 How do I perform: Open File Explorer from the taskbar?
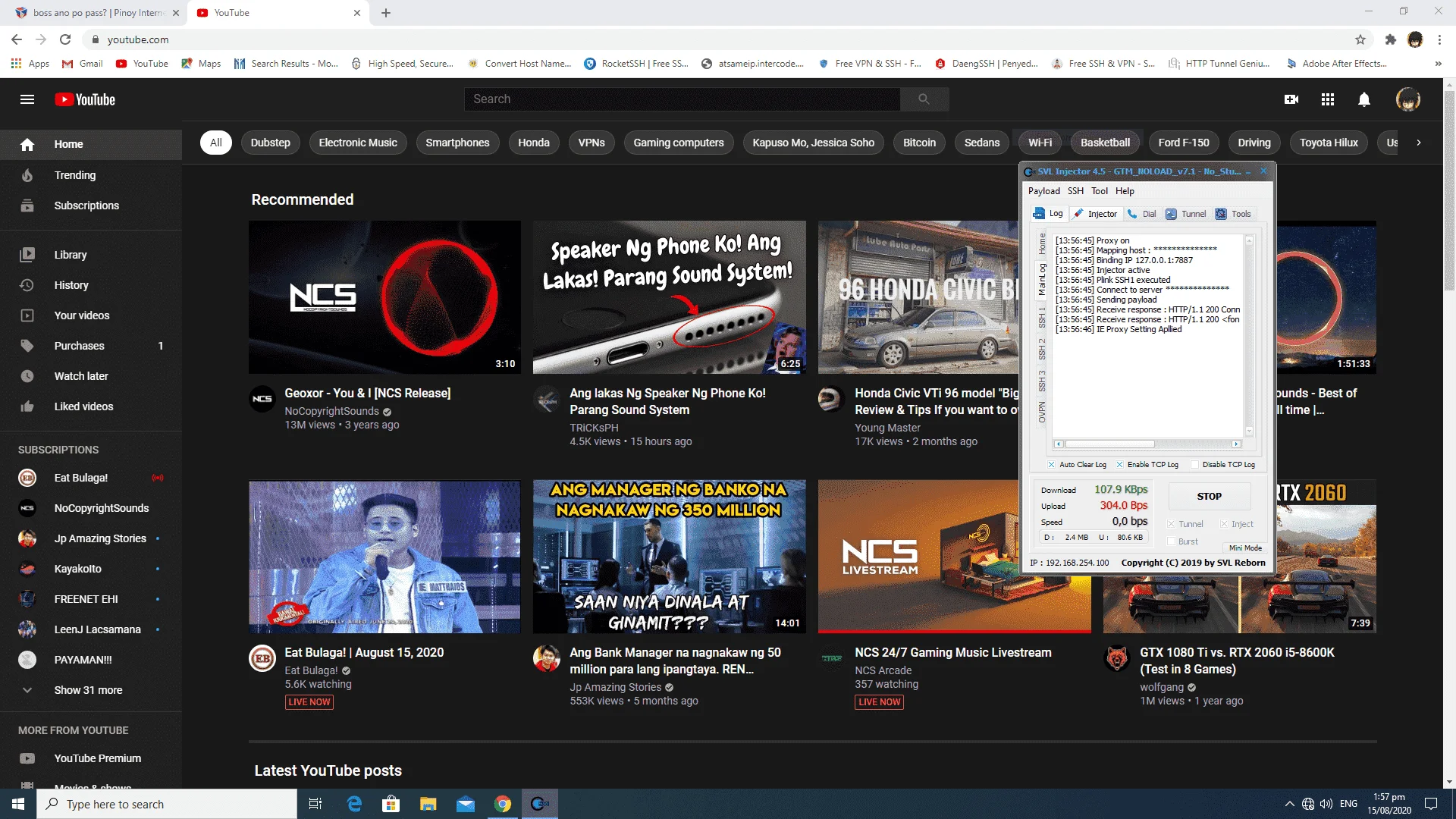428,804
